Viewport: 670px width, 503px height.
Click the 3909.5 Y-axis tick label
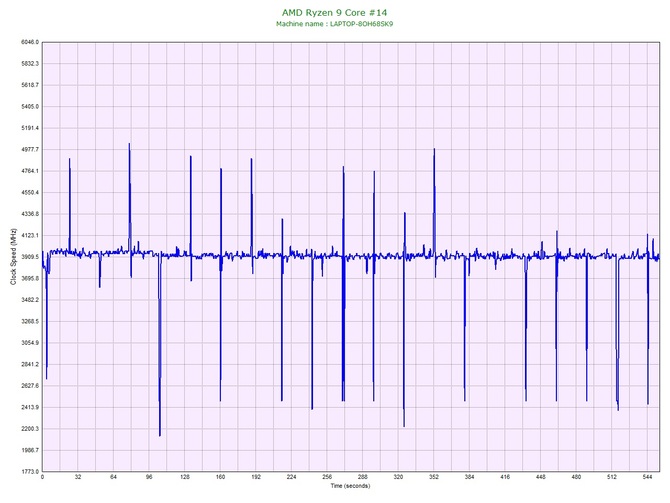pos(30,257)
